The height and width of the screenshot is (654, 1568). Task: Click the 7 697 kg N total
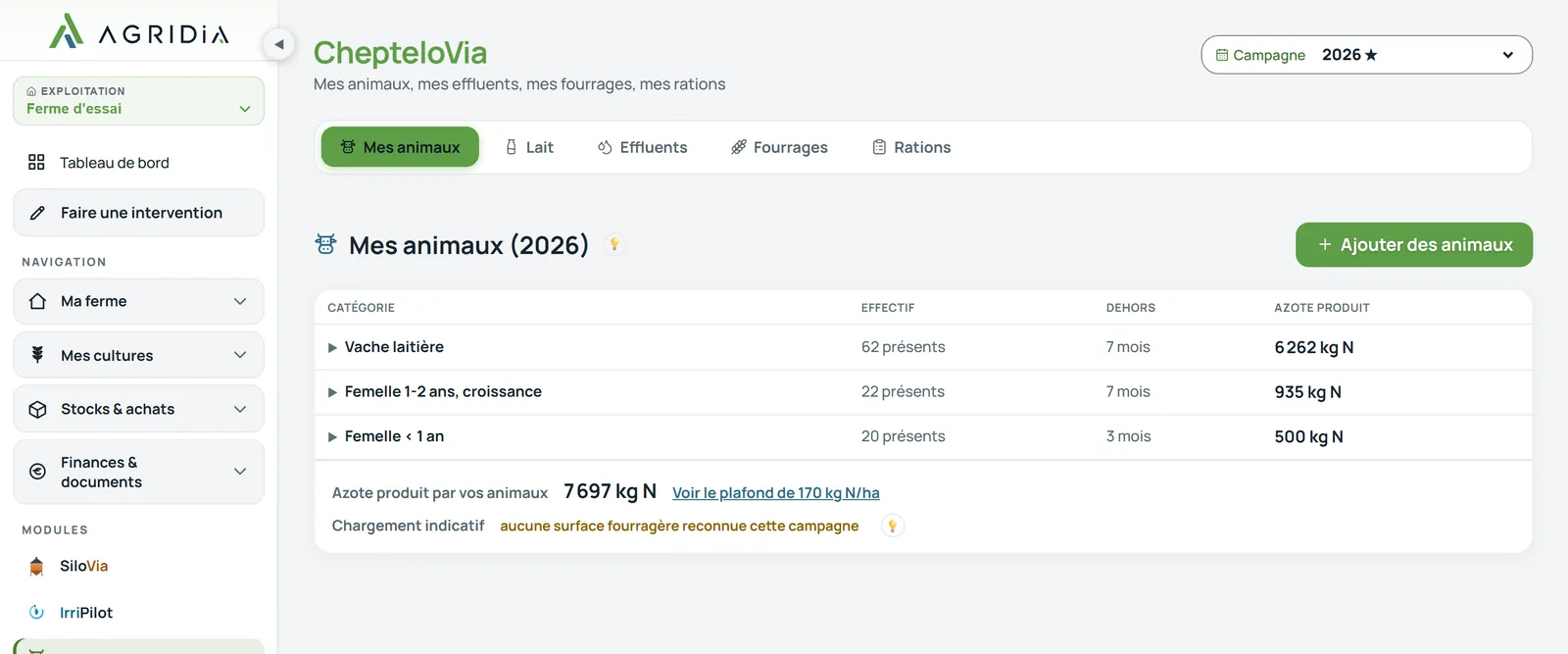[610, 491]
